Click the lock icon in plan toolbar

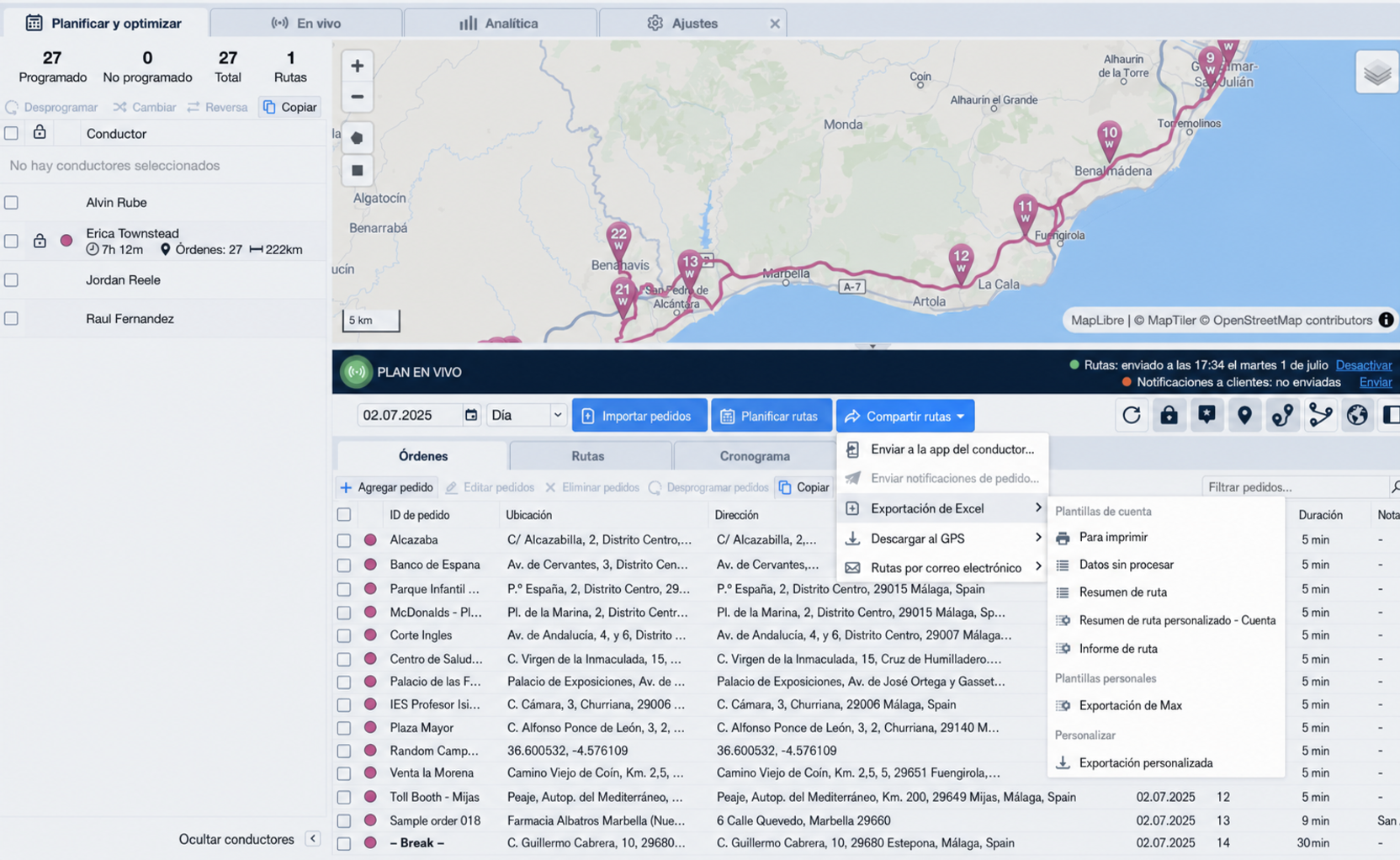tap(1169, 415)
